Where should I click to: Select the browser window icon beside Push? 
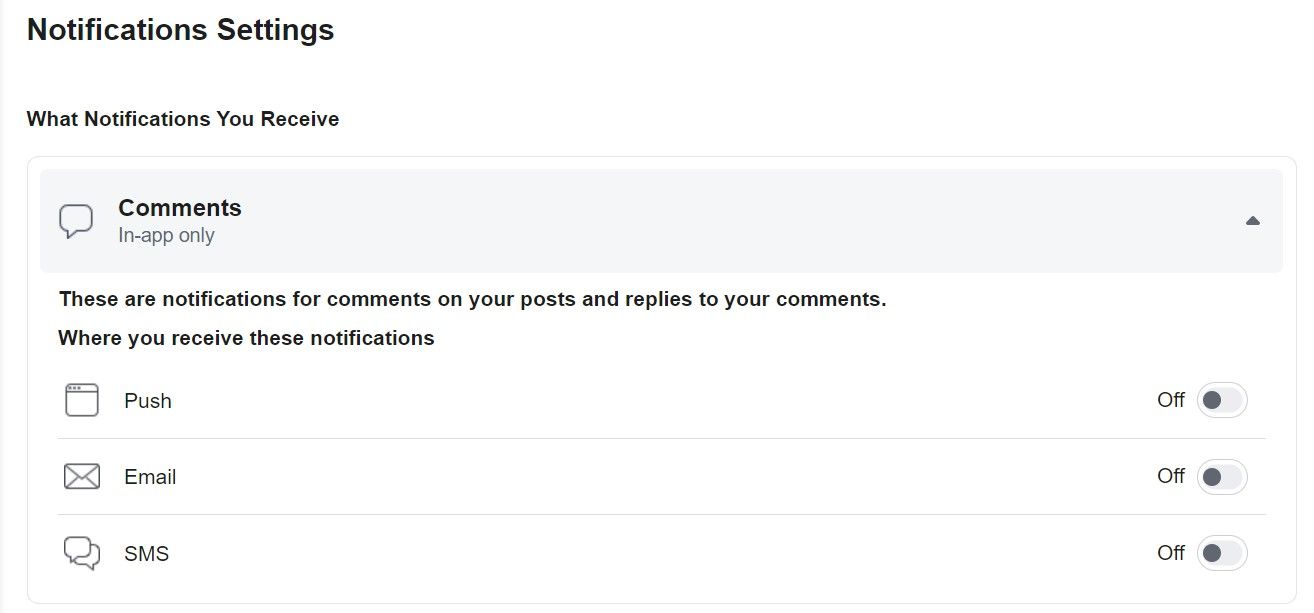coord(82,399)
